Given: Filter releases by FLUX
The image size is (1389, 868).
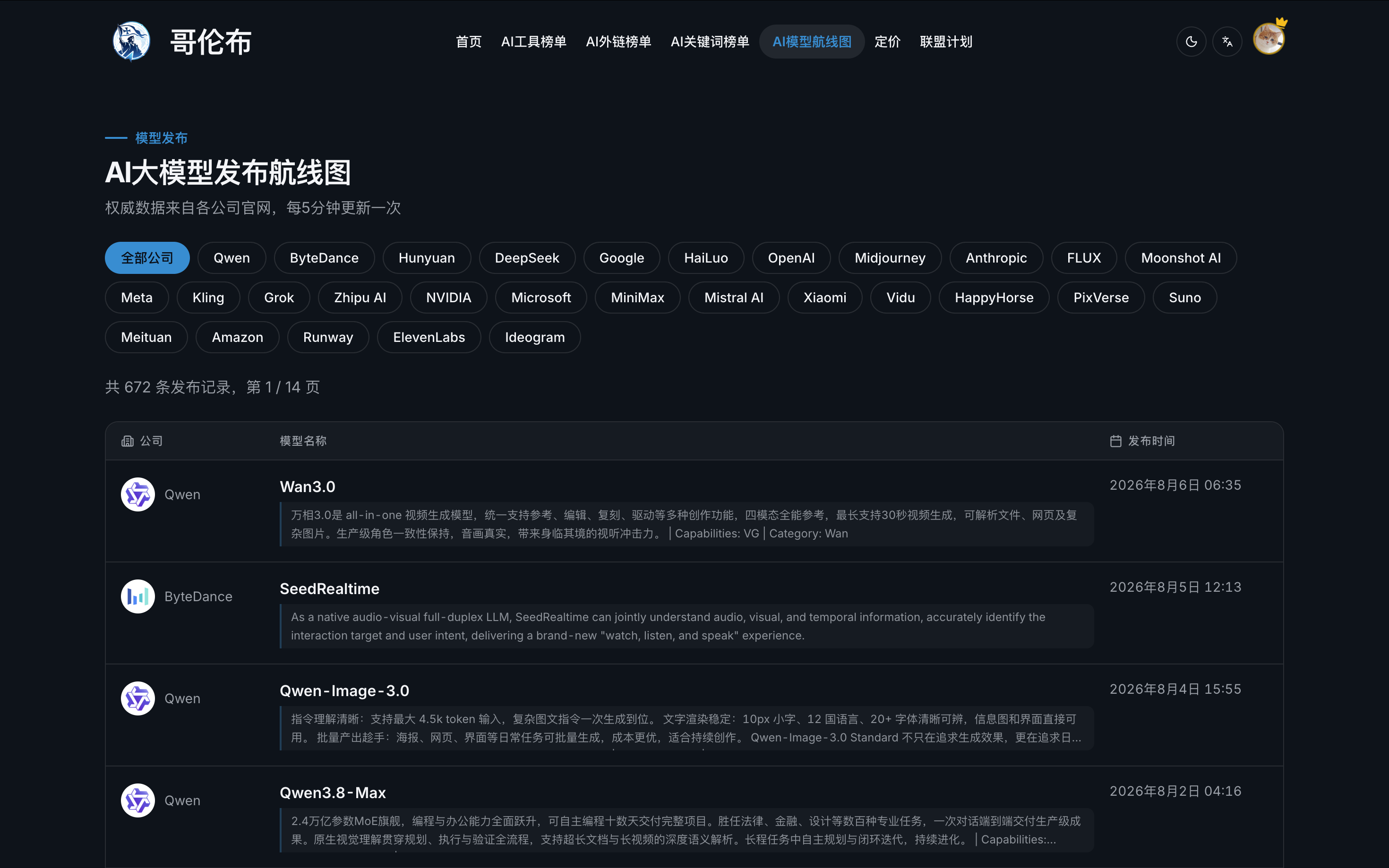Looking at the screenshot, I should point(1084,258).
